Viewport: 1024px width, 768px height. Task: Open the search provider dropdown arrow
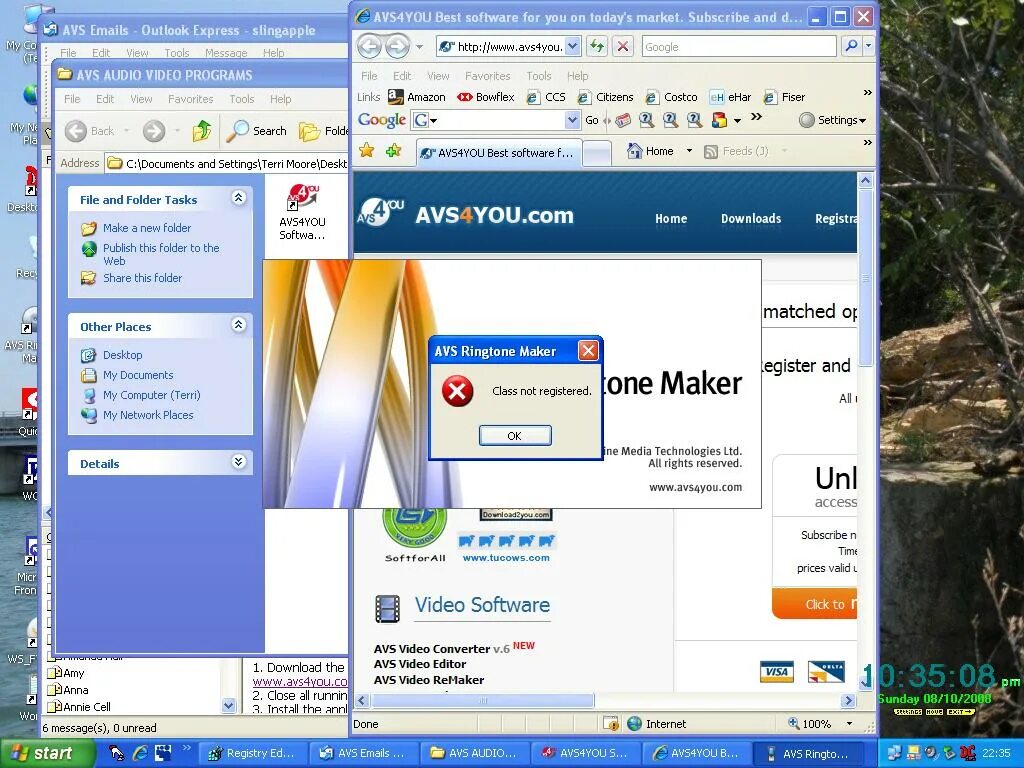(869, 46)
